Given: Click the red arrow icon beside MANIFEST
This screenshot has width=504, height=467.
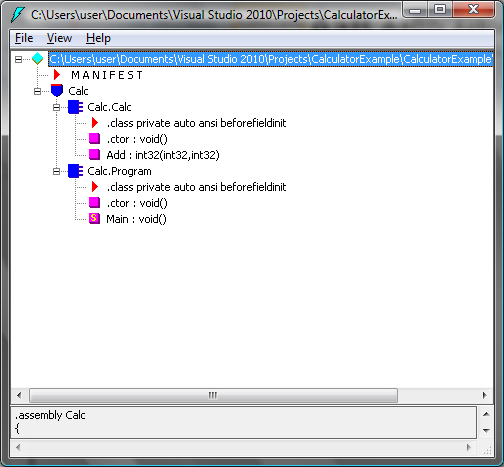Looking at the screenshot, I should point(57,75).
